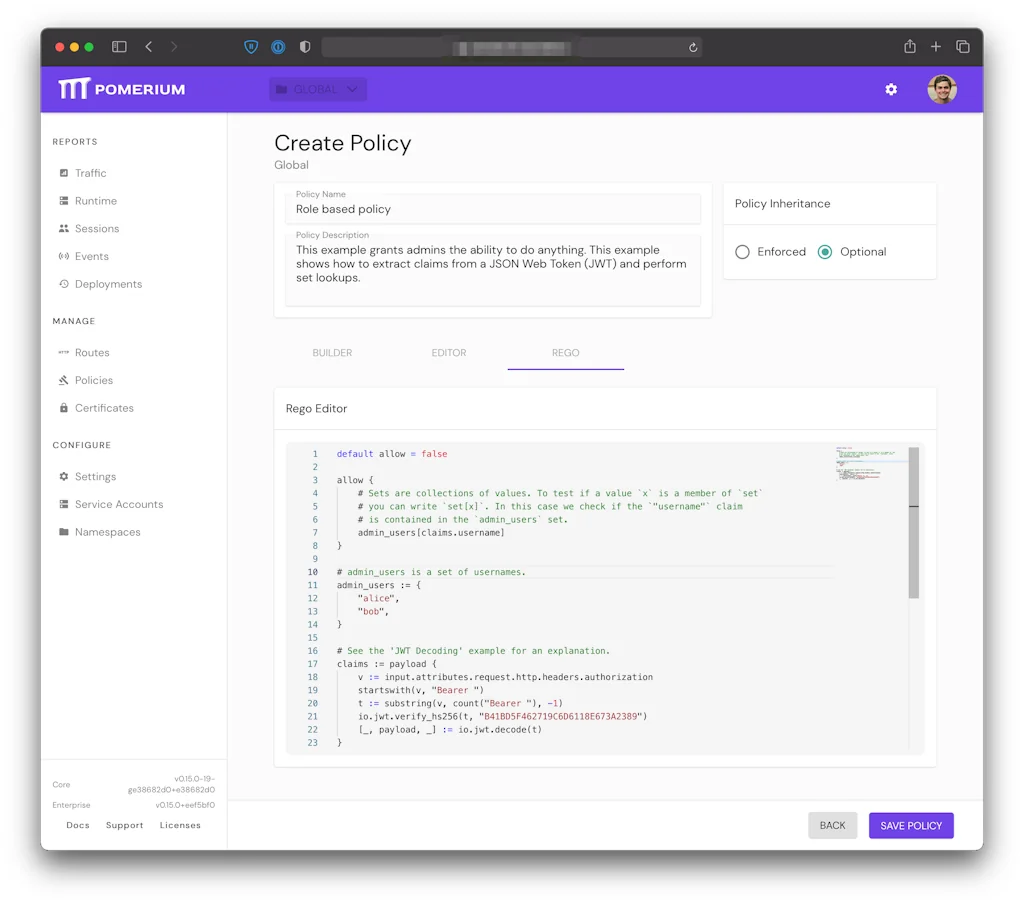Switch to the EDITOR tab
The height and width of the screenshot is (904, 1024).
tap(449, 353)
